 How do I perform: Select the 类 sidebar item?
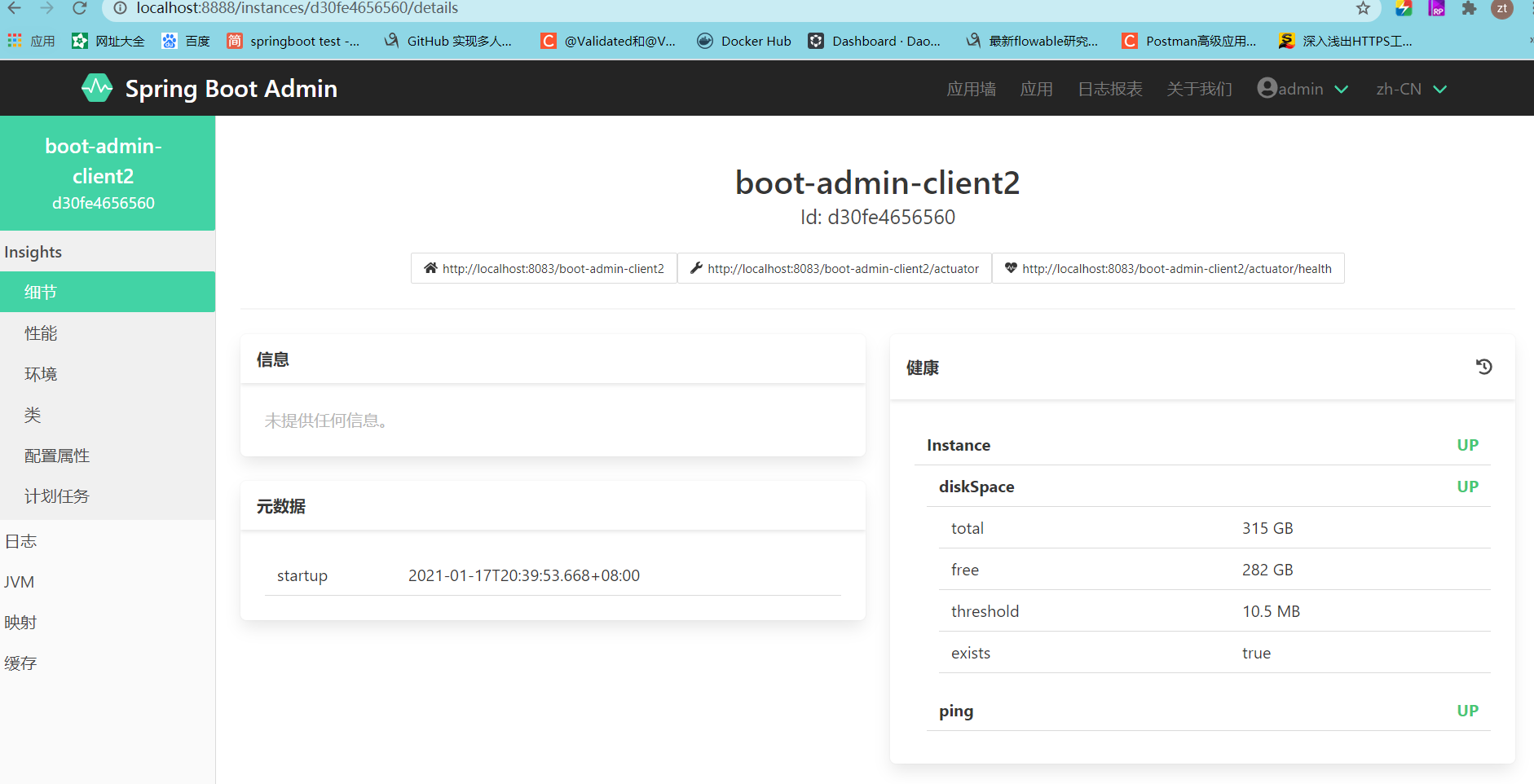click(108, 414)
